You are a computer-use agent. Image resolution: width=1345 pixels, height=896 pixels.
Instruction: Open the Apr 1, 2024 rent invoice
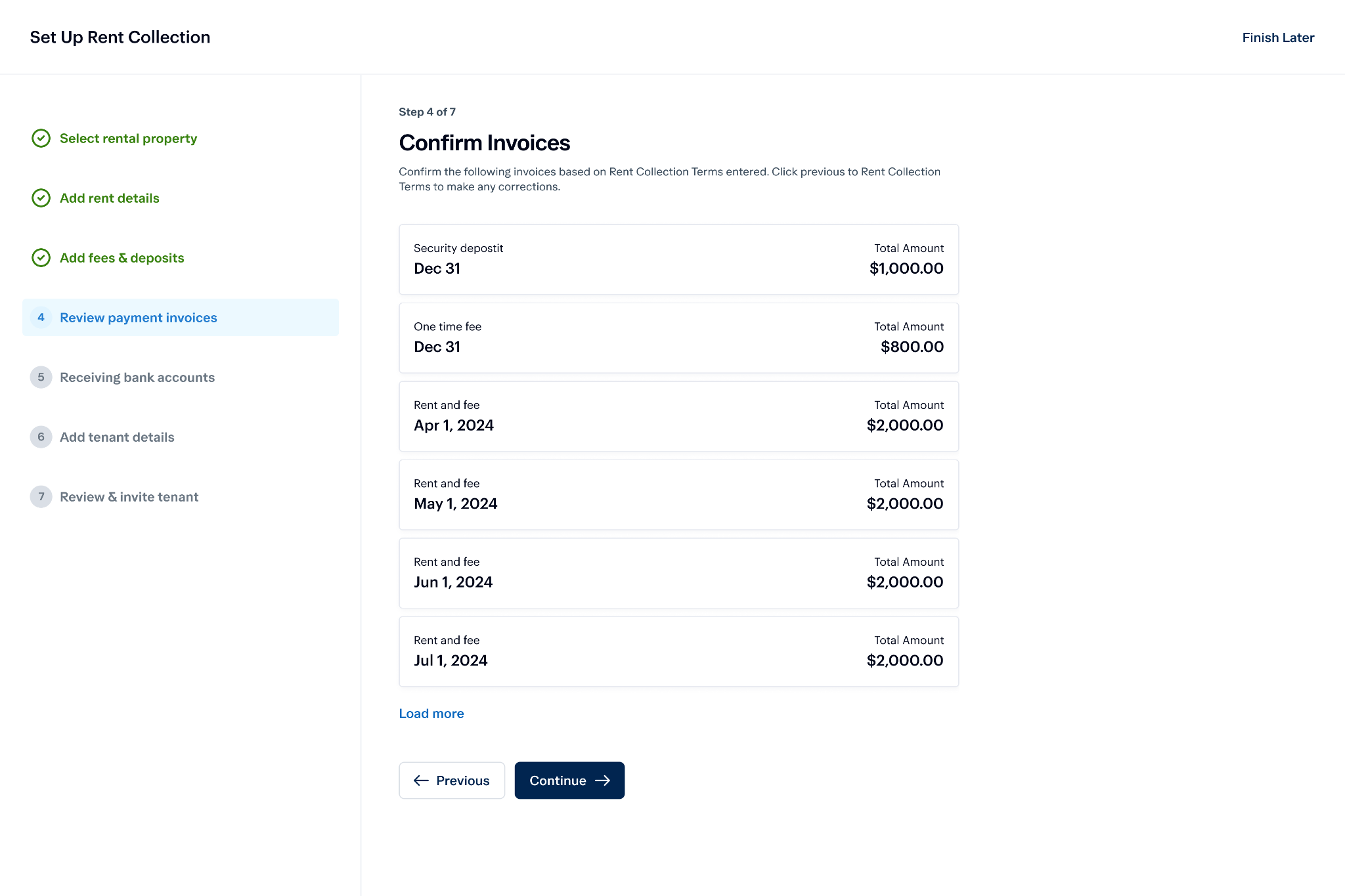(678, 416)
